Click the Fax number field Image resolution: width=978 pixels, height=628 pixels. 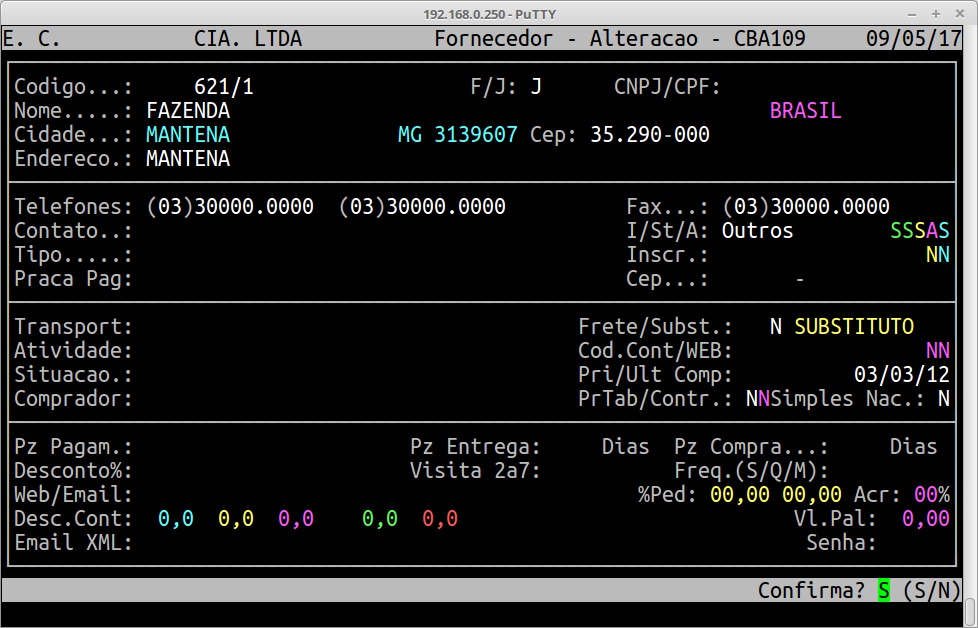coord(805,207)
